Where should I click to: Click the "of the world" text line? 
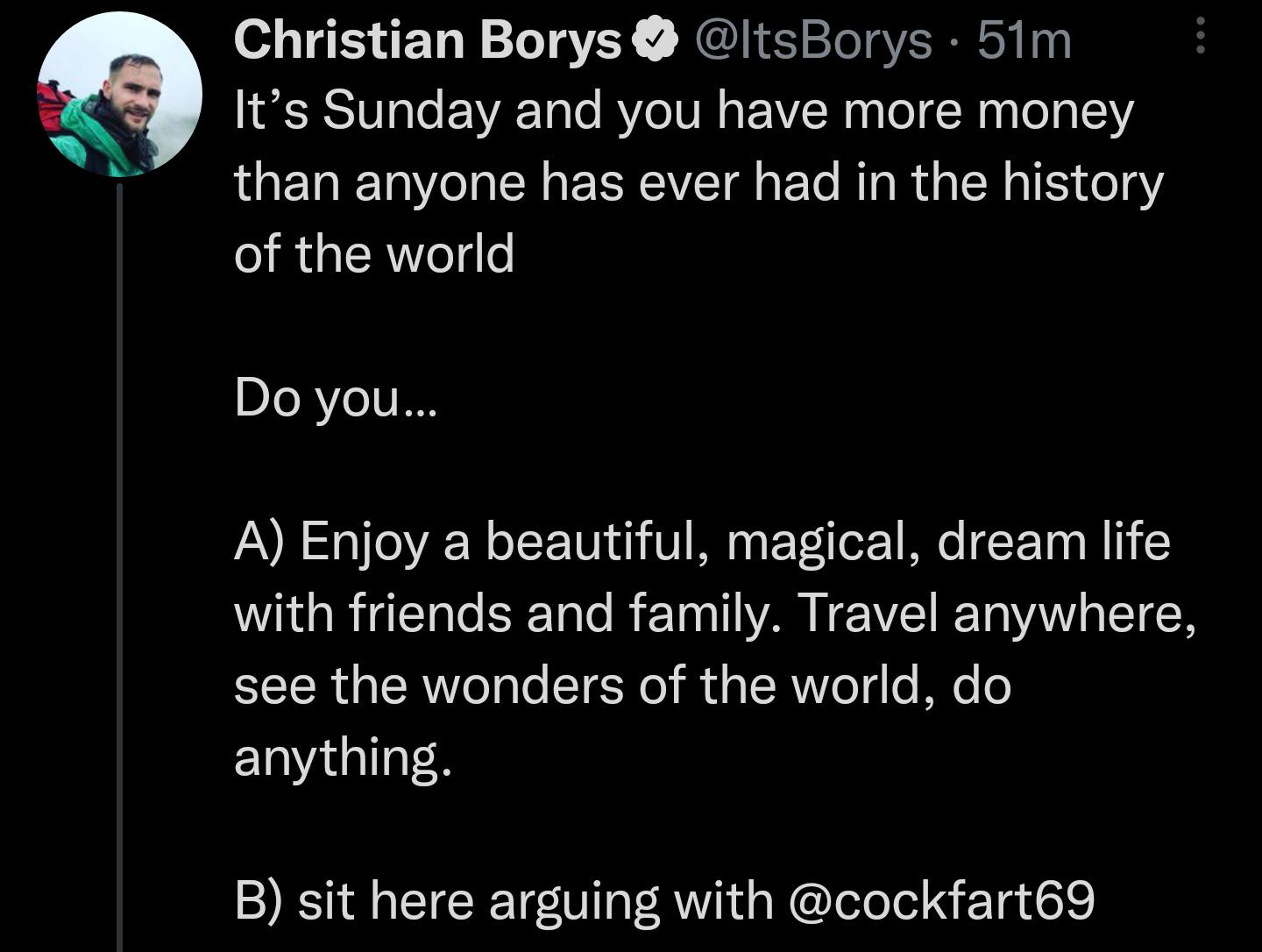coord(374,254)
